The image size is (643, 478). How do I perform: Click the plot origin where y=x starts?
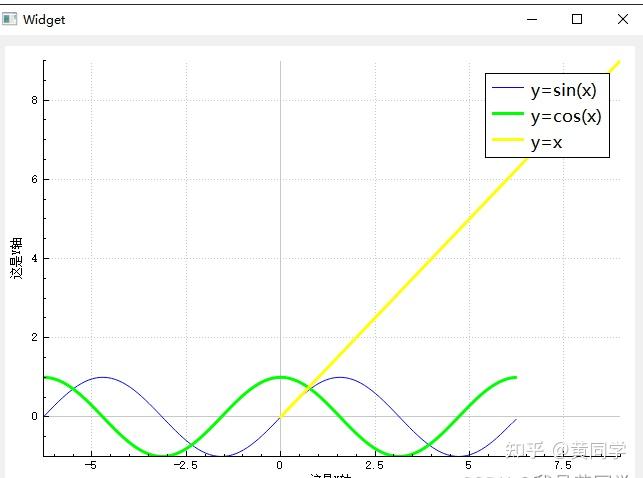click(x=280, y=417)
